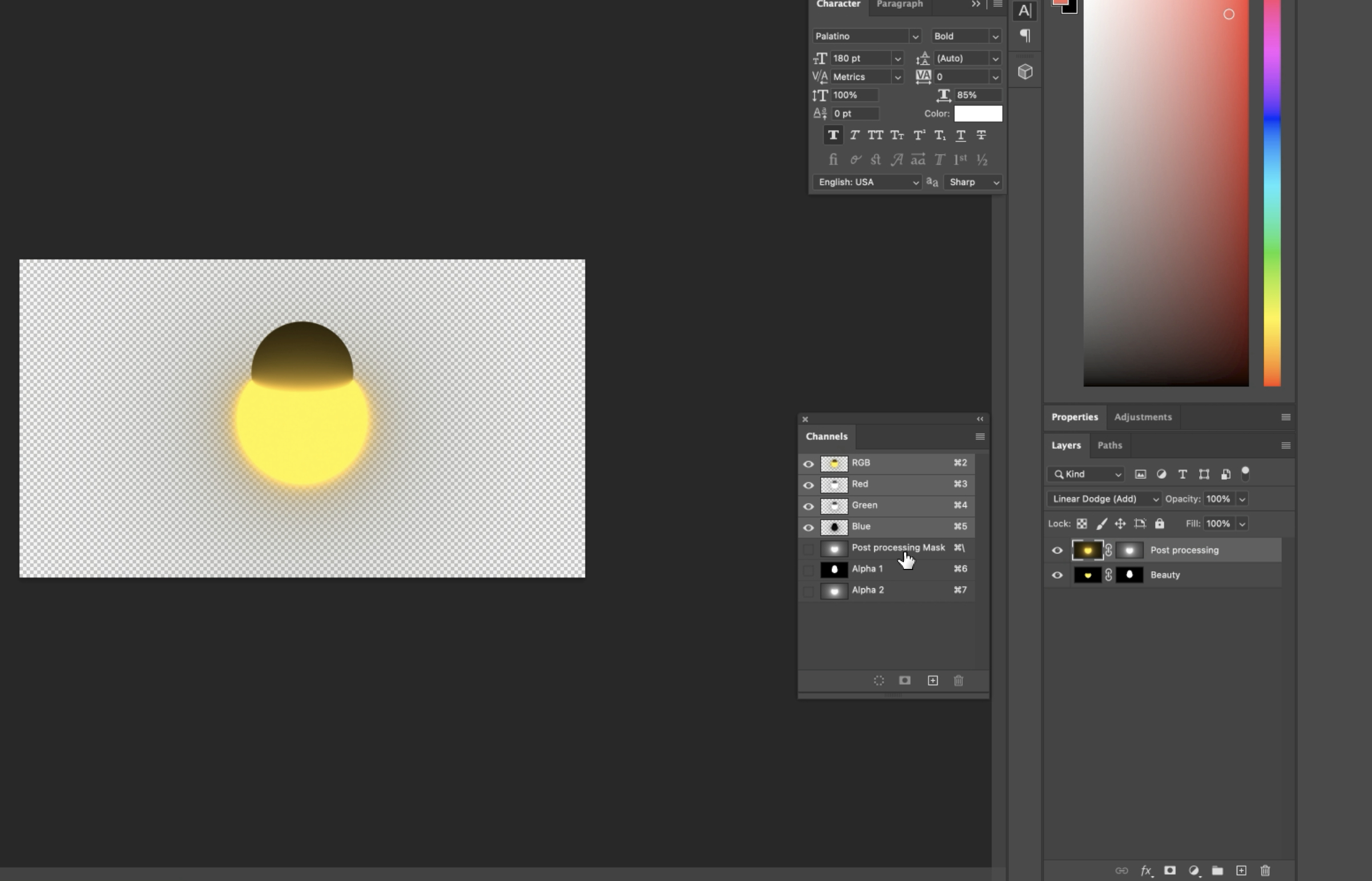Image resolution: width=1372 pixels, height=881 pixels.
Task: Open the Linear Dodge blend mode dropdown
Action: pos(1104,499)
